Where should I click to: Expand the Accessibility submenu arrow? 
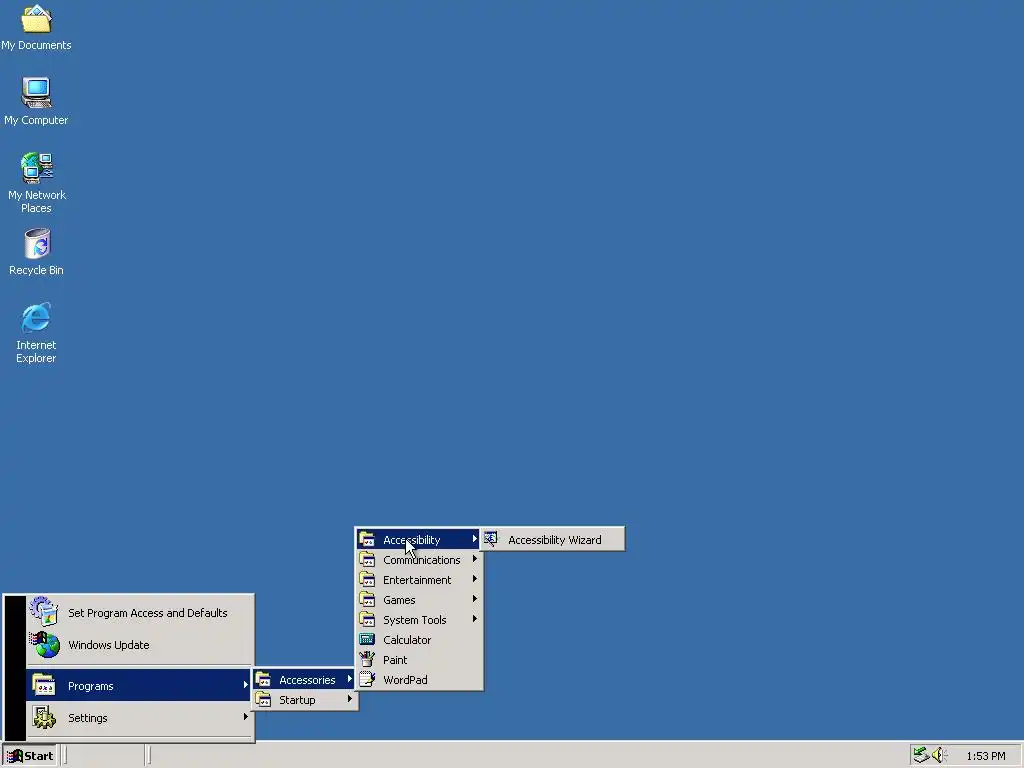click(x=474, y=539)
